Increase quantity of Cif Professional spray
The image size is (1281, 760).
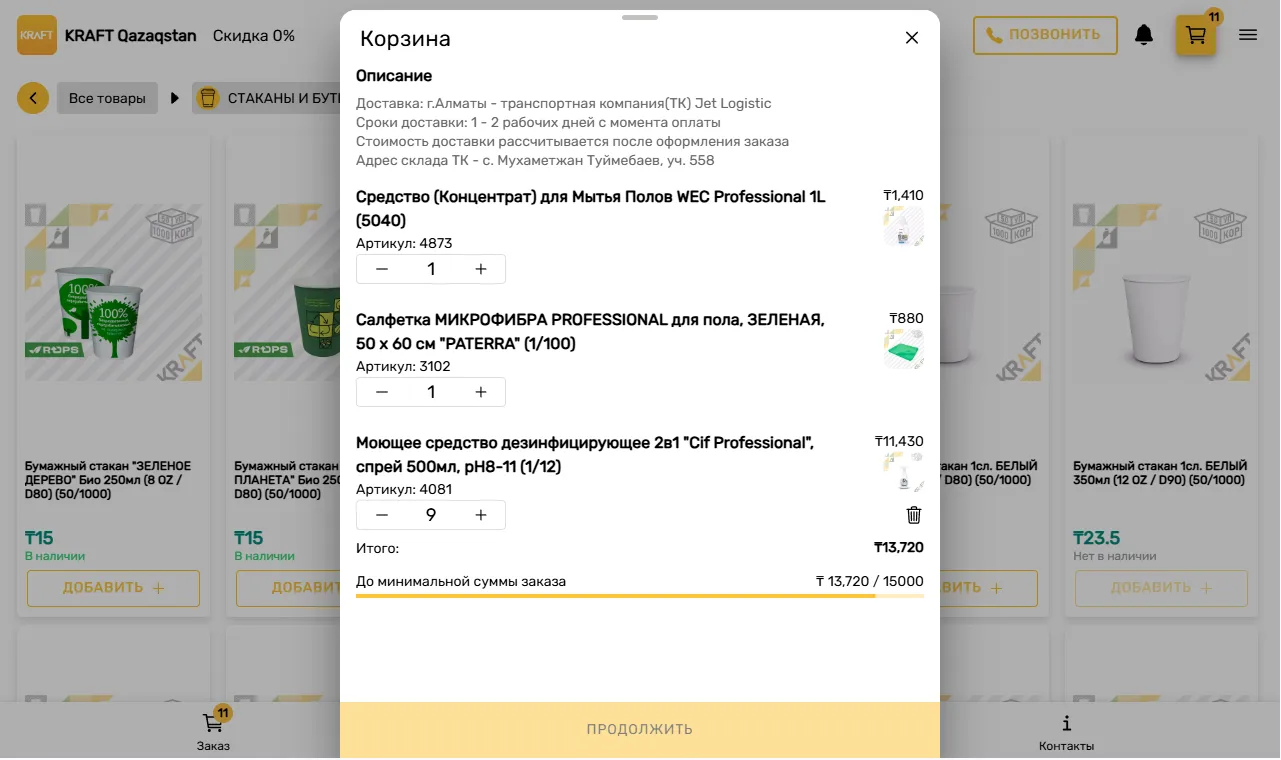click(481, 515)
